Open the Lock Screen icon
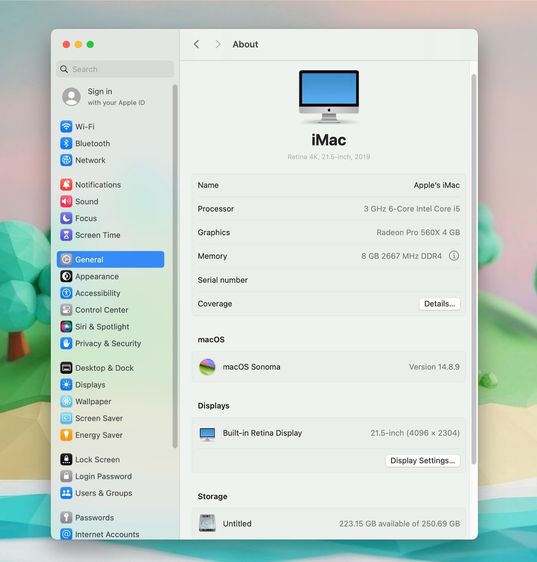 66,459
